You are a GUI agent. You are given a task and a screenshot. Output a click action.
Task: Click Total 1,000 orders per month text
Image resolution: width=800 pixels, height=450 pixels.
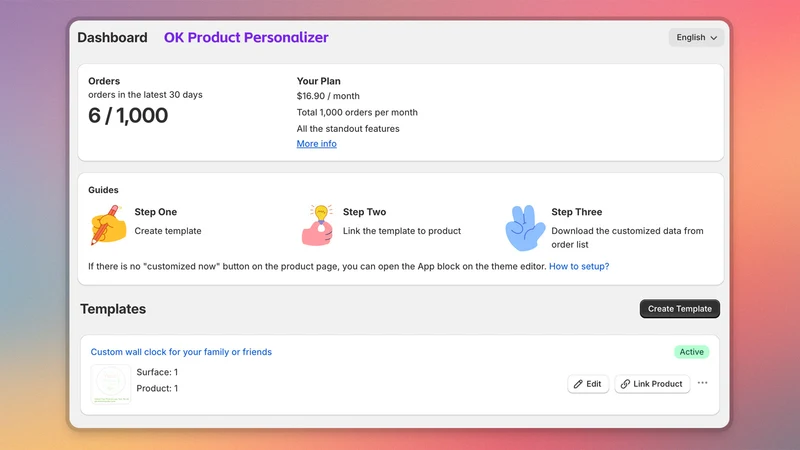point(357,112)
